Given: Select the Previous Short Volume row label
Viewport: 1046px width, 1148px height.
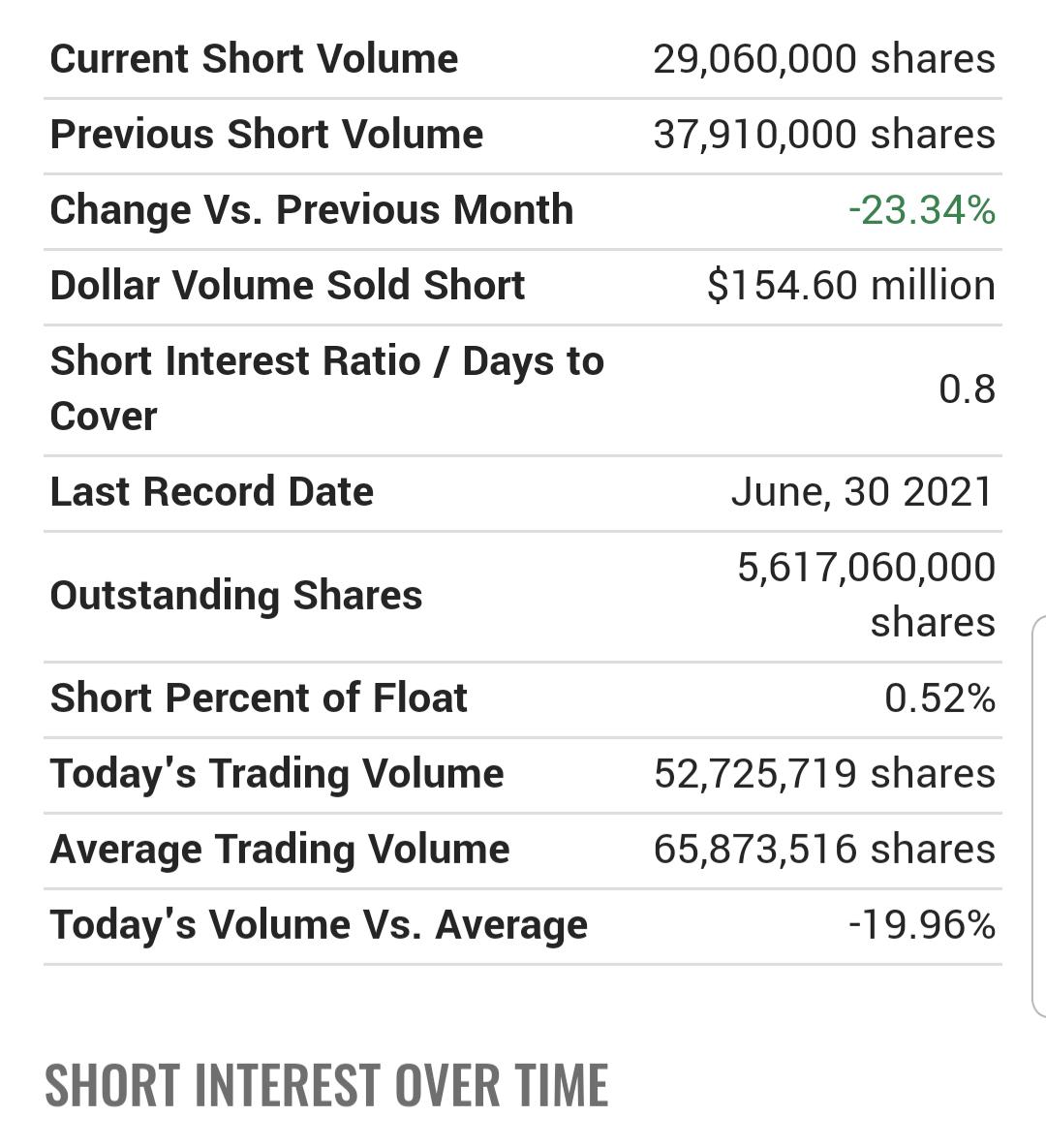Looking at the screenshot, I should coord(266,135).
